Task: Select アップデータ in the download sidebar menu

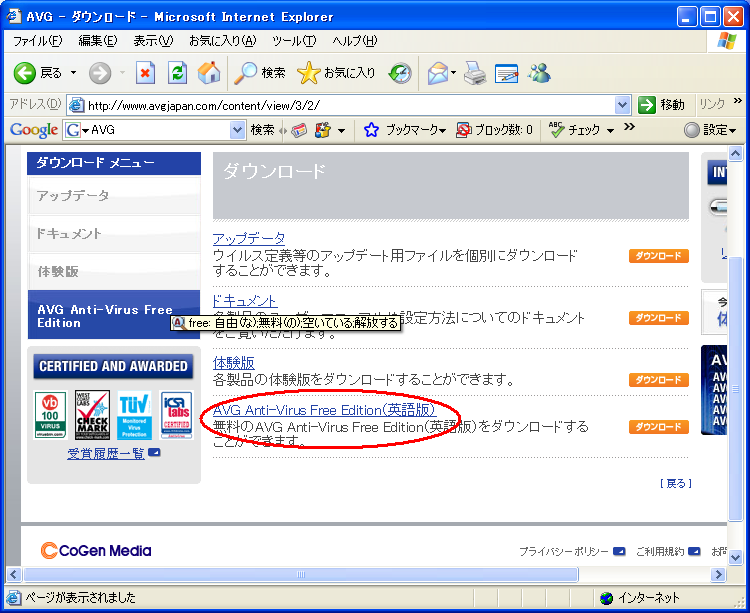Action: (x=114, y=195)
